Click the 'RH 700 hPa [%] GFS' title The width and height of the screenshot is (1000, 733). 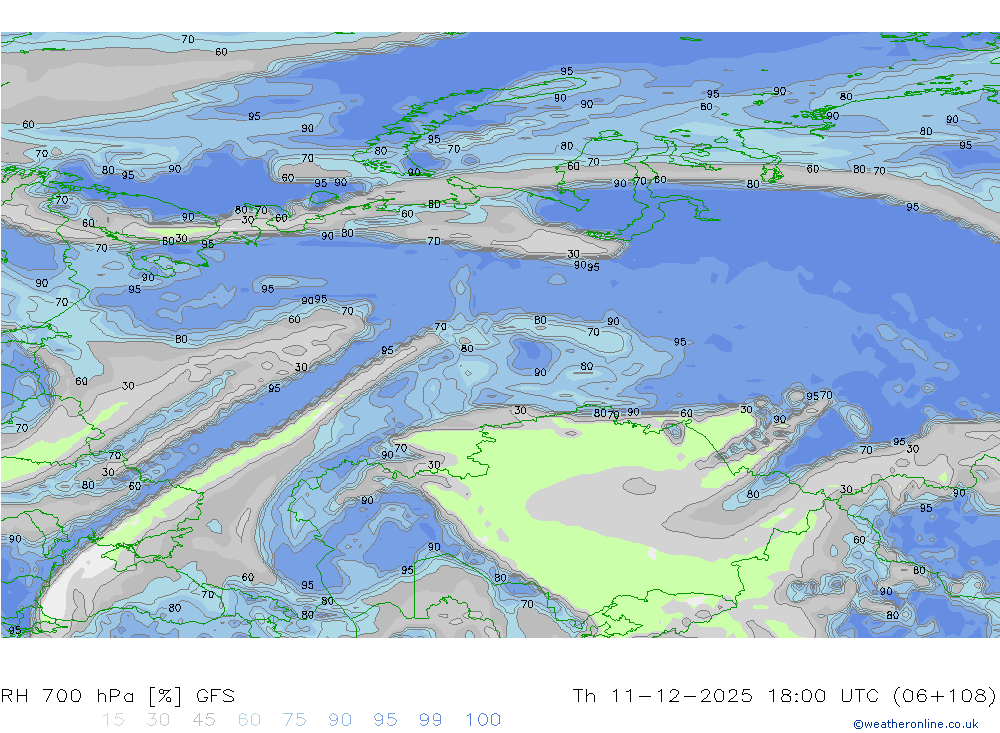(118, 695)
